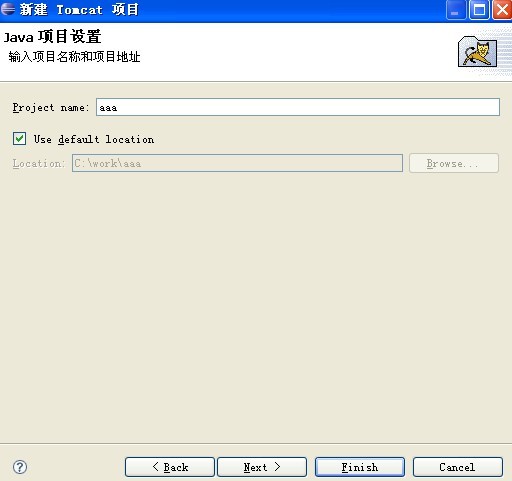Click the Use default location label
This screenshot has height=481, width=512.
pos(94,139)
